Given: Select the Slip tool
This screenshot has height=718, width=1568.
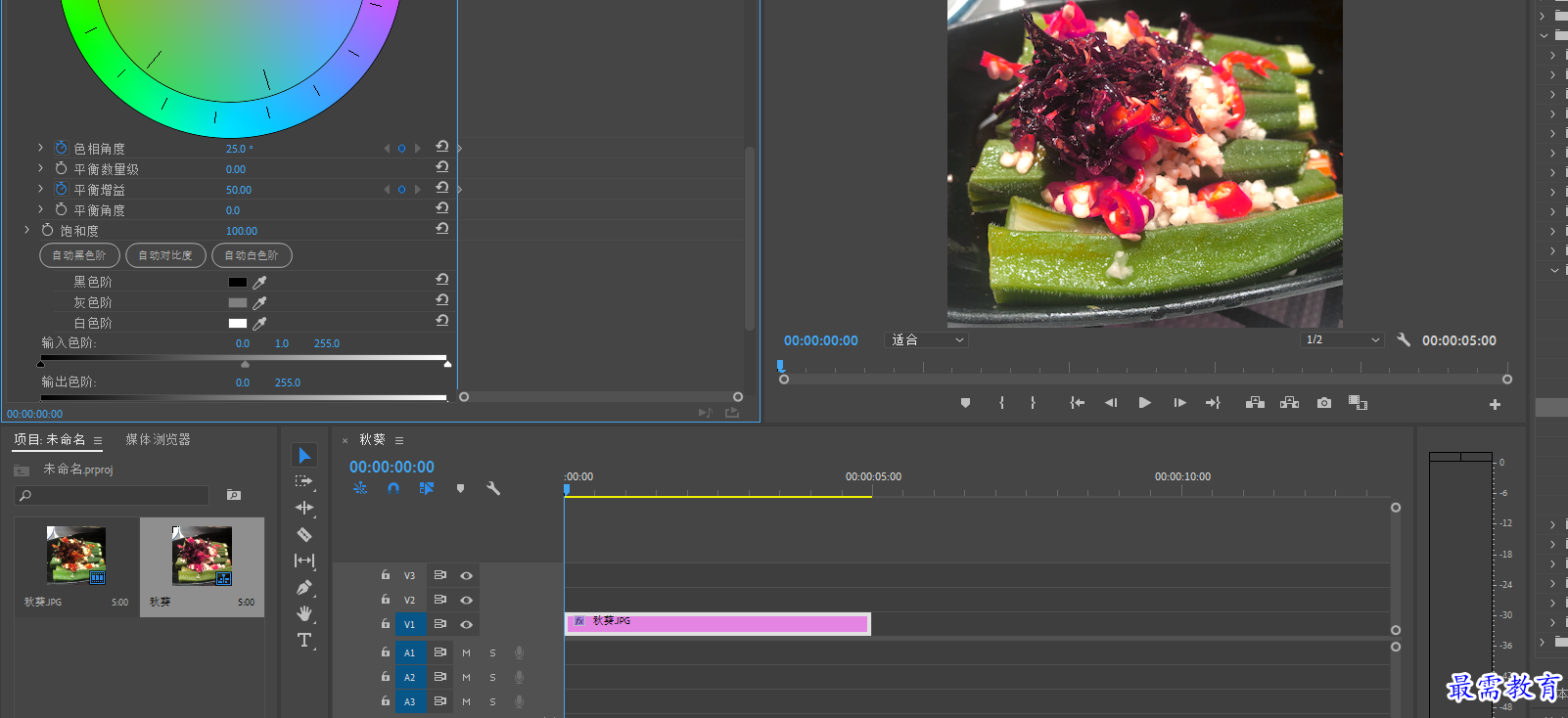Looking at the screenshot, I should pyautogui.click(x=304, y=561).
